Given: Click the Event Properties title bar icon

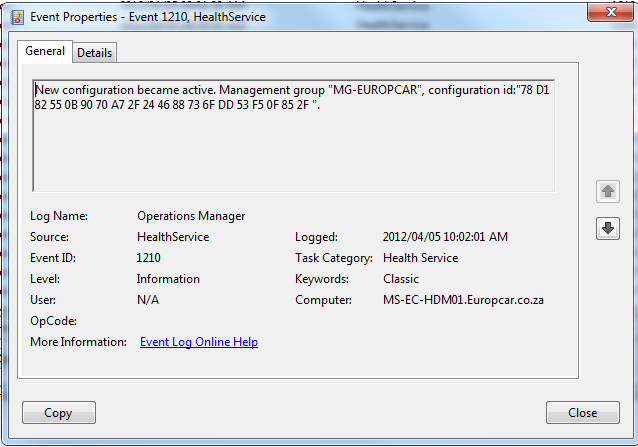Looking at the screenshot, I should pos(17,17).
